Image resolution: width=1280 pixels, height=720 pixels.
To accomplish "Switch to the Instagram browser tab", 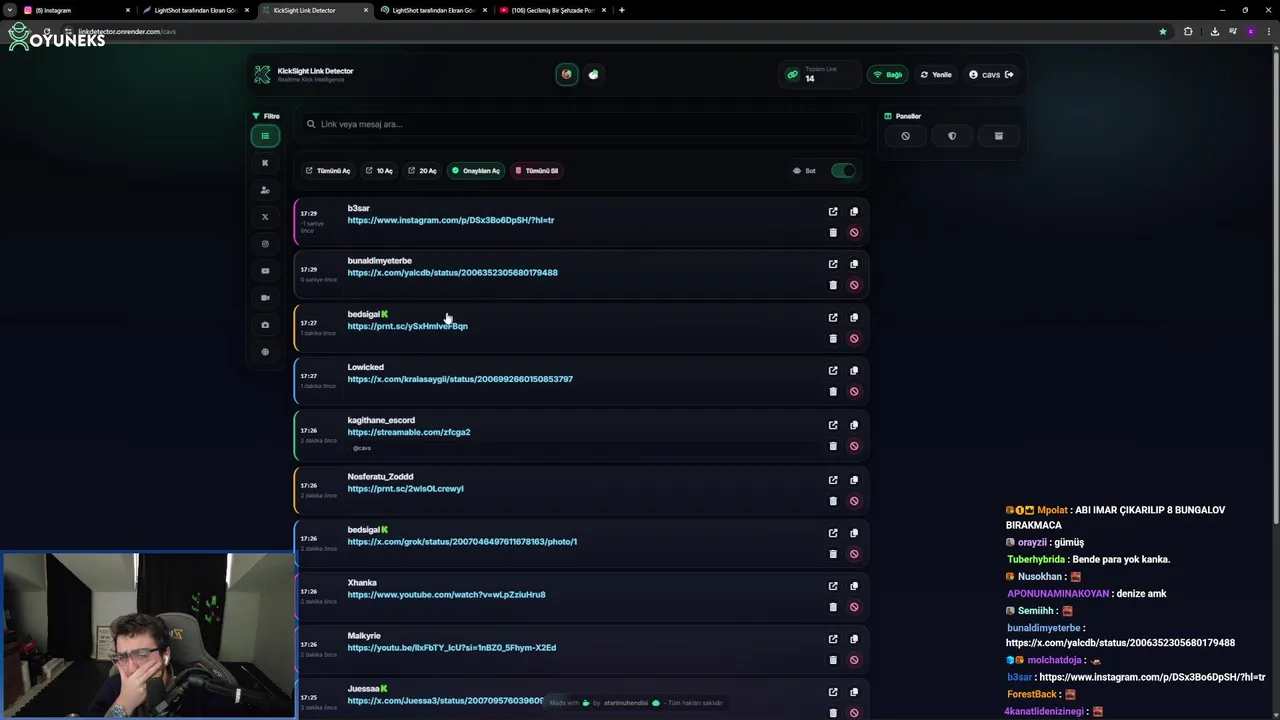I will pos(75,10).
